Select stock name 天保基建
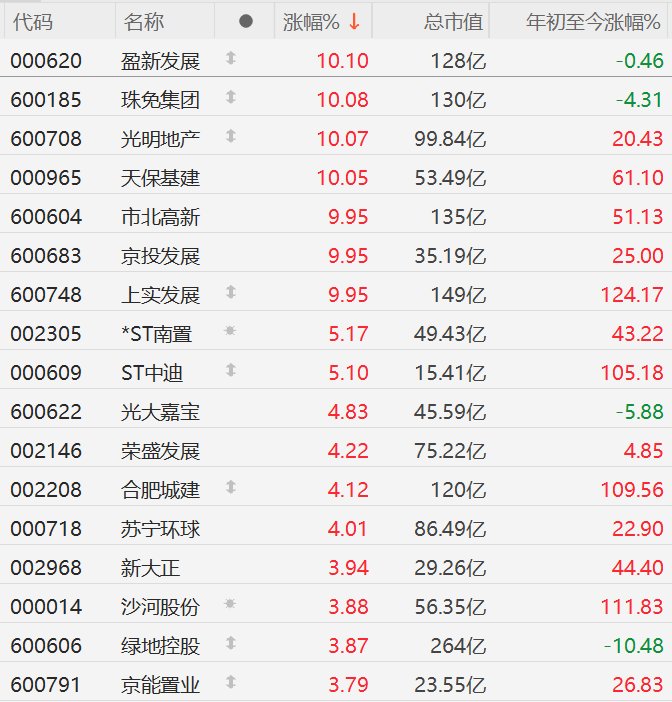The height and width of the screenshot is (702, 672). coord(160,178)
